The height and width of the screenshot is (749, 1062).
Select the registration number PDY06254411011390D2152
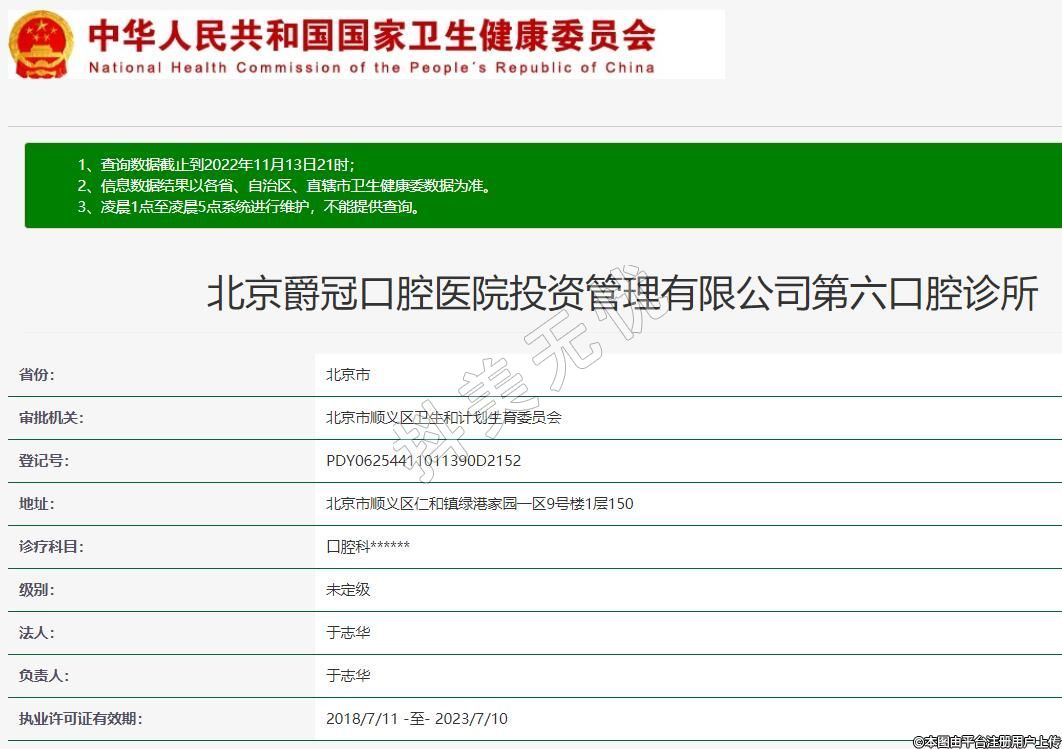coord(423,461)
